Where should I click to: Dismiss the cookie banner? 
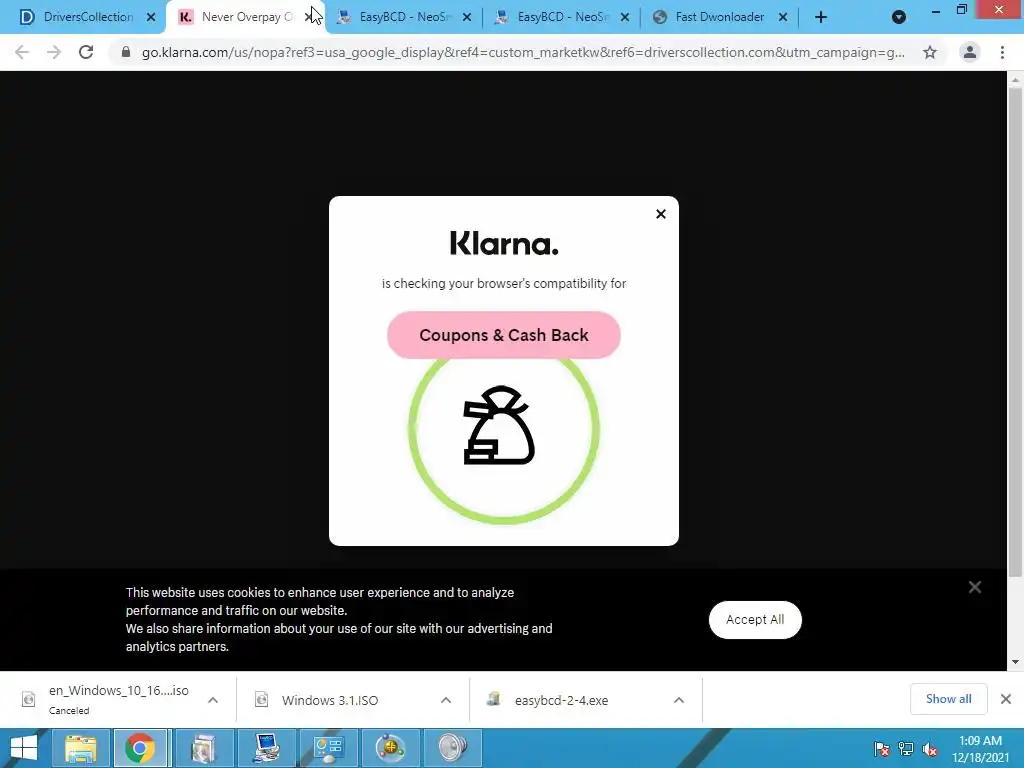click(975, 587)
